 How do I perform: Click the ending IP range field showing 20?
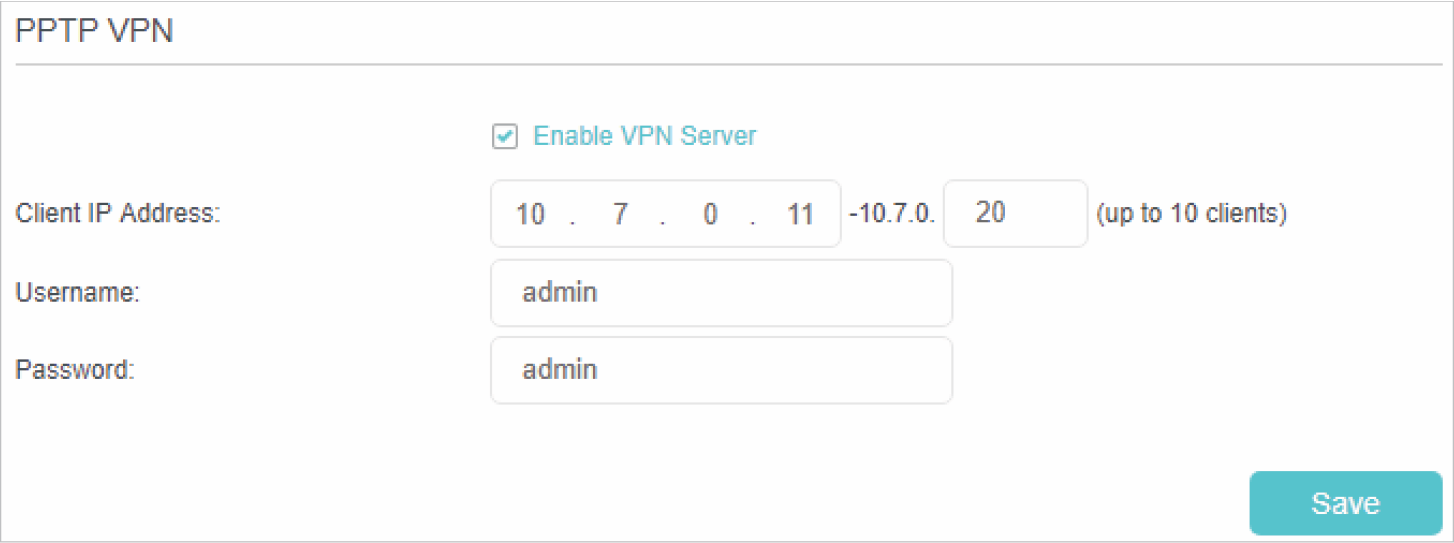tap(1014, 214)
